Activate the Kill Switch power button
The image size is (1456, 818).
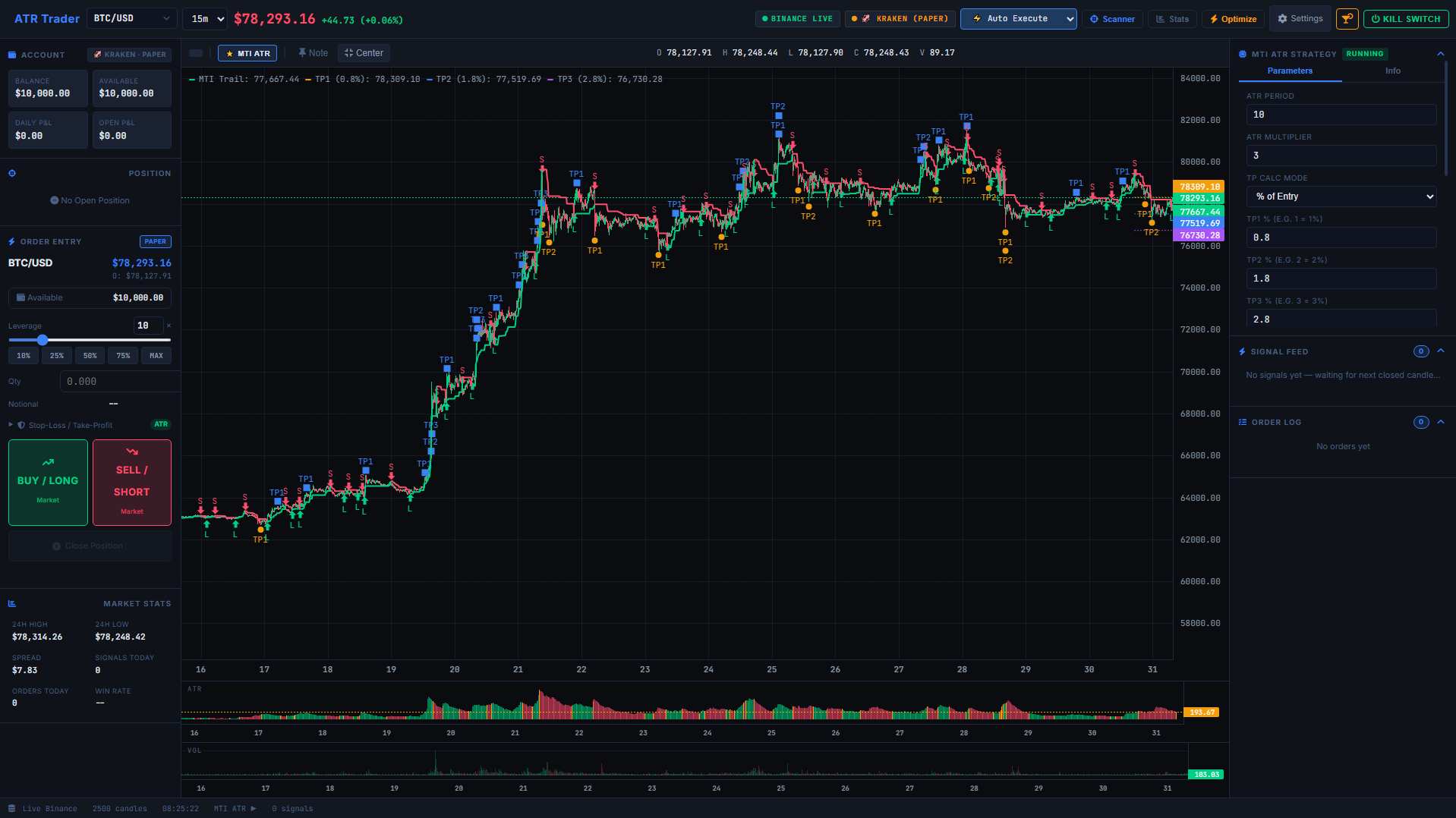click(x=1406, y=19)
